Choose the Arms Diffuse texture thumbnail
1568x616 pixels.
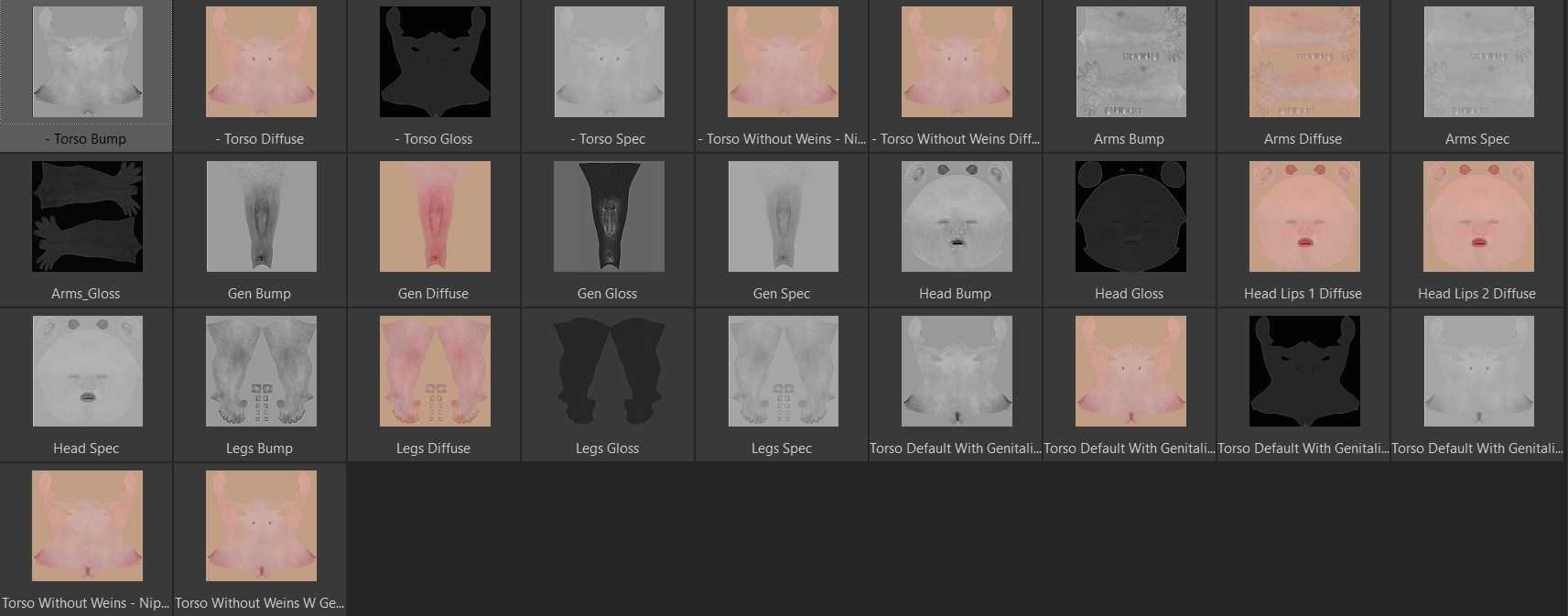point(1304,62)
